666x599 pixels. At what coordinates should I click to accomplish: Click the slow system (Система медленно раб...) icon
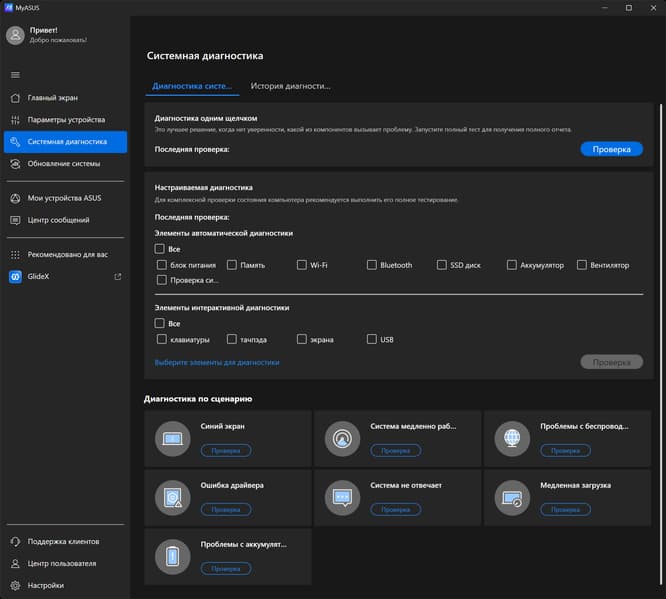[x=342, y=438]
